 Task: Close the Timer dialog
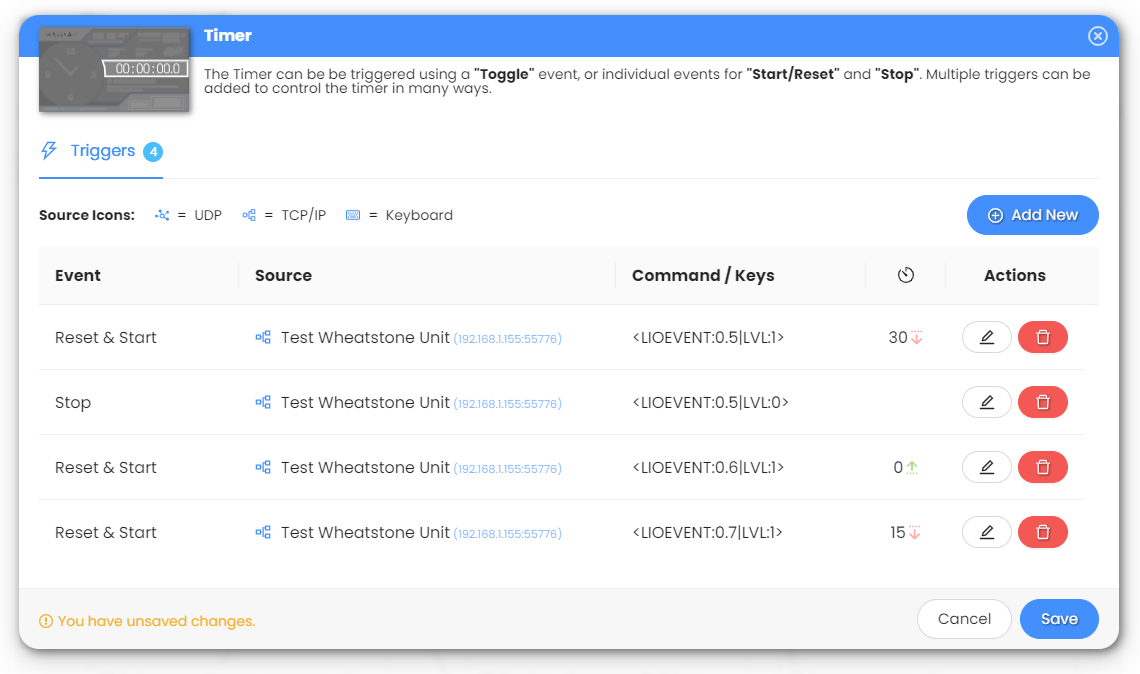click(1097, 36)
